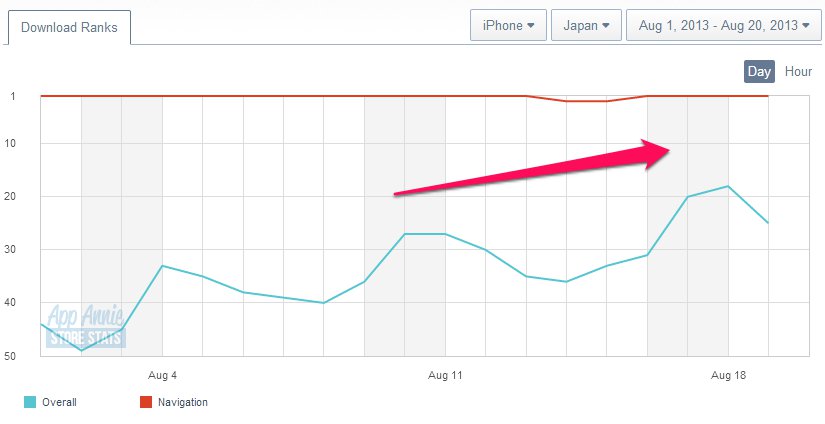The image size is (825, 424).
Task: Toggle the Overall series in legend
Action: [x=59, y=402]
